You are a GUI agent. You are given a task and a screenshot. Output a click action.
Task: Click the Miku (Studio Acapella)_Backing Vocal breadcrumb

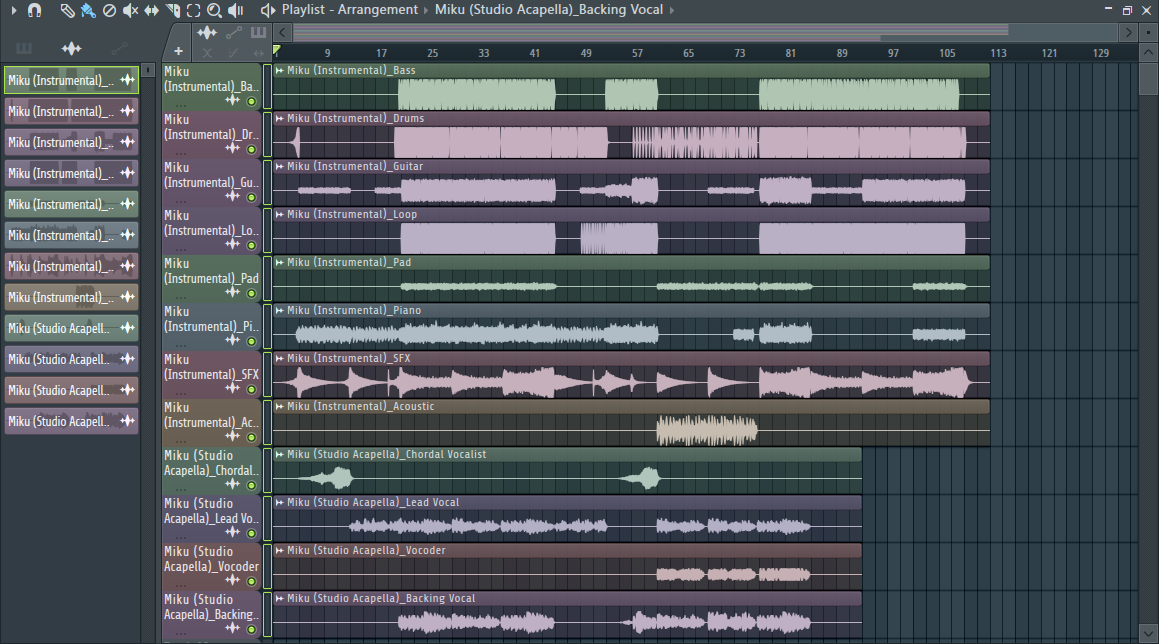pyautogui.click(x=548, y=10)
